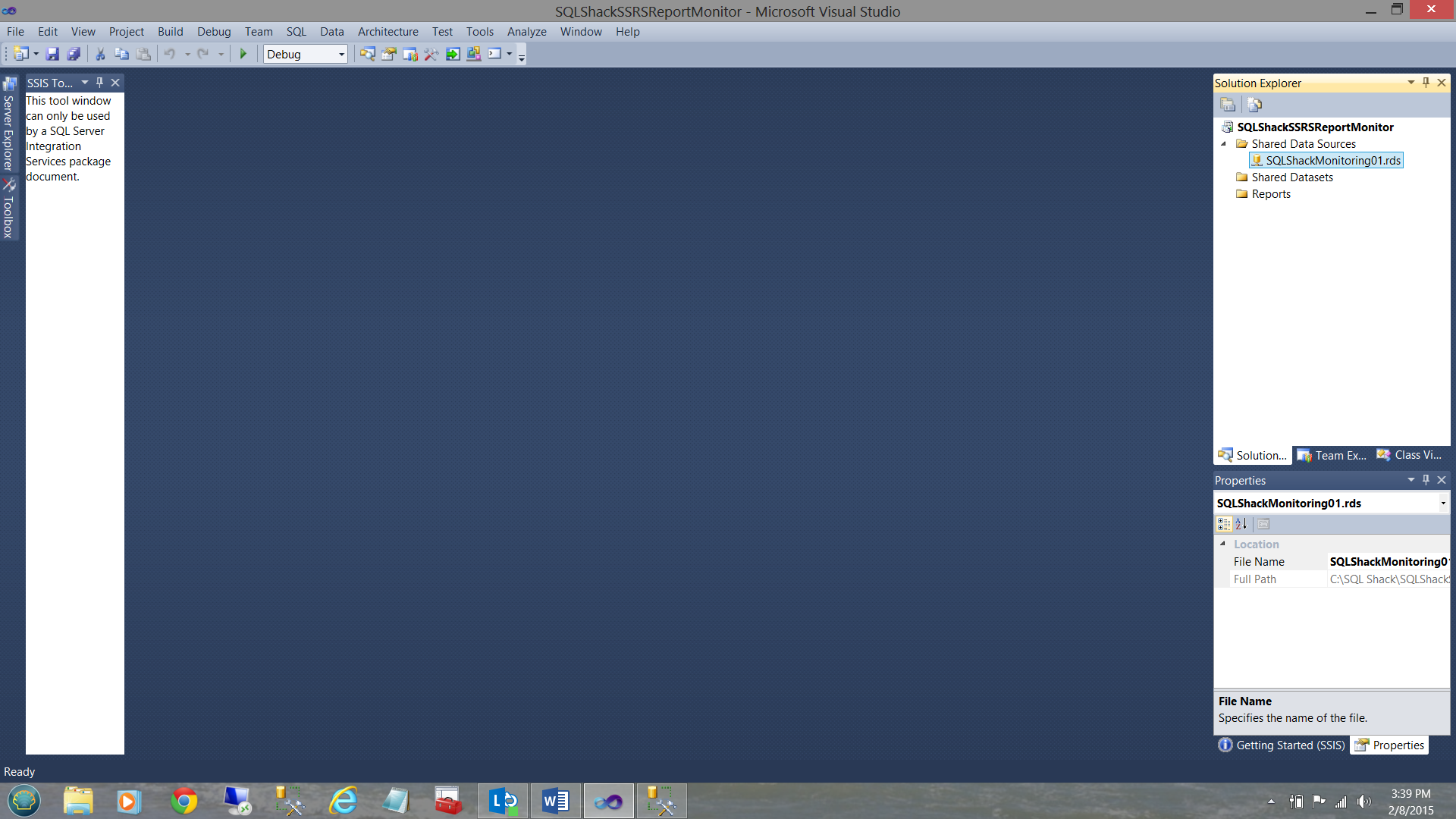
Task: Click the Save All toolbar icon
Action: pos(74,54)
